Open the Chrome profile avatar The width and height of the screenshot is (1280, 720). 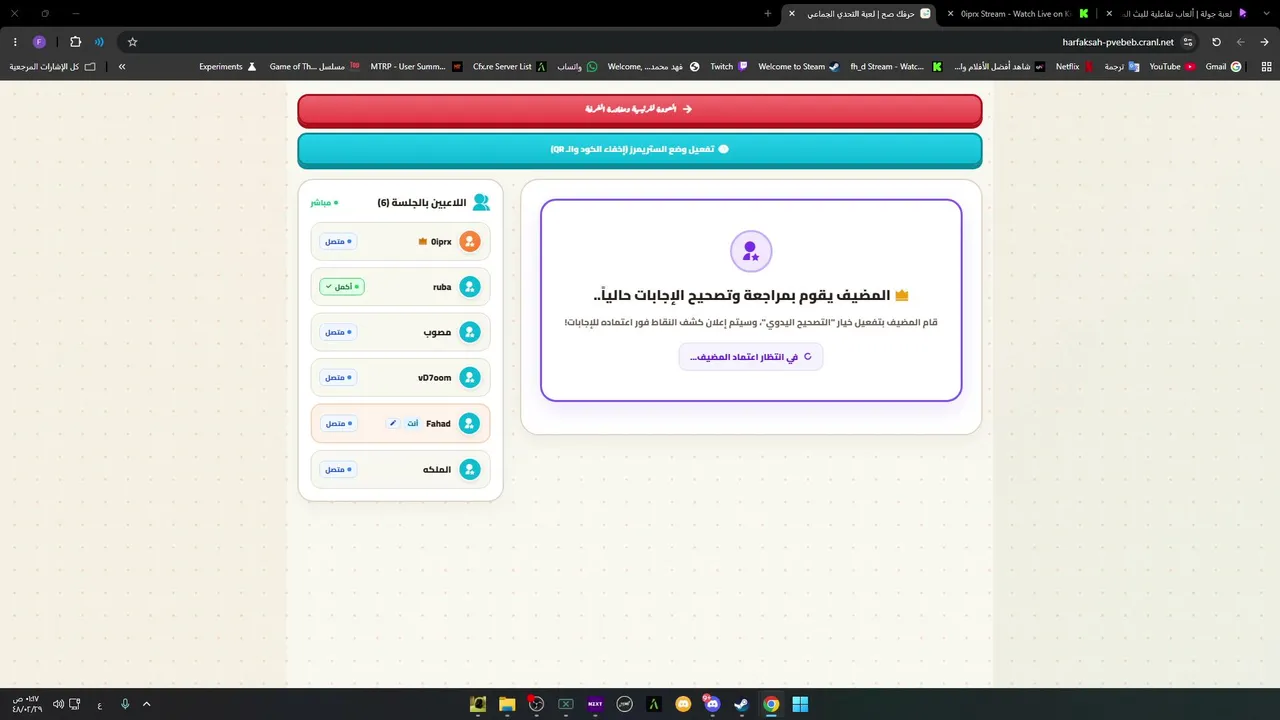tap(39, 42)
